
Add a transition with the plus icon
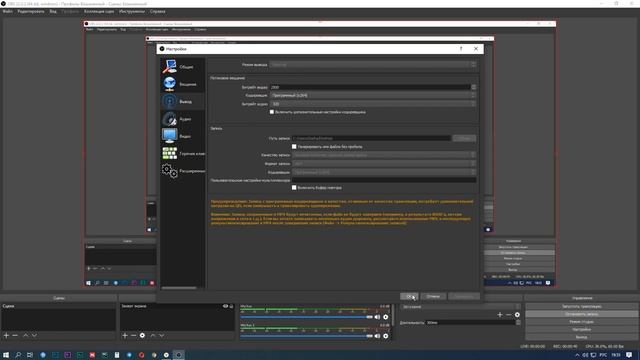pos(500,314)
